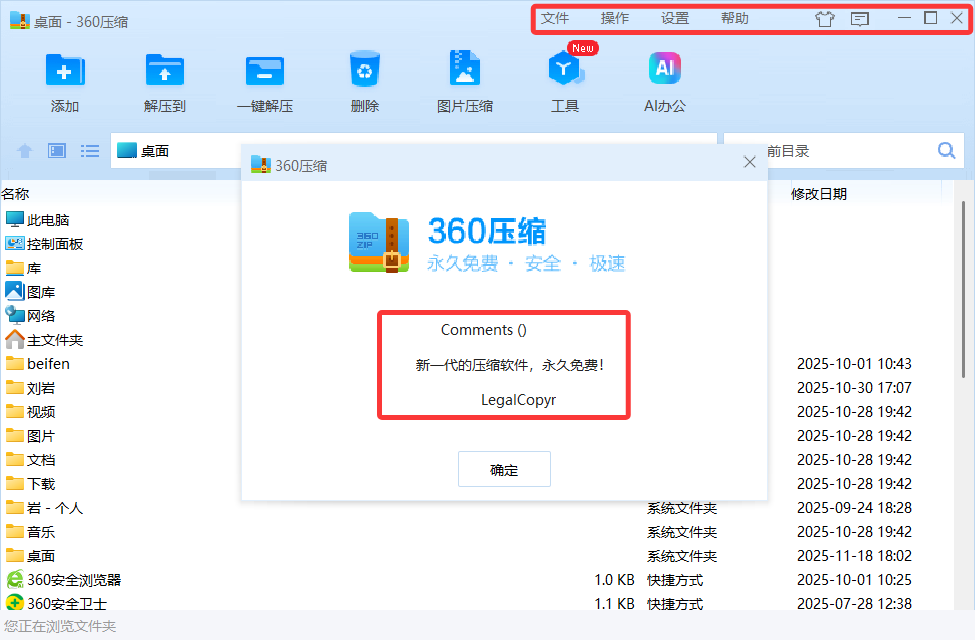Click the 添加 (Add) toolbar icon

[x=65, y=71]
